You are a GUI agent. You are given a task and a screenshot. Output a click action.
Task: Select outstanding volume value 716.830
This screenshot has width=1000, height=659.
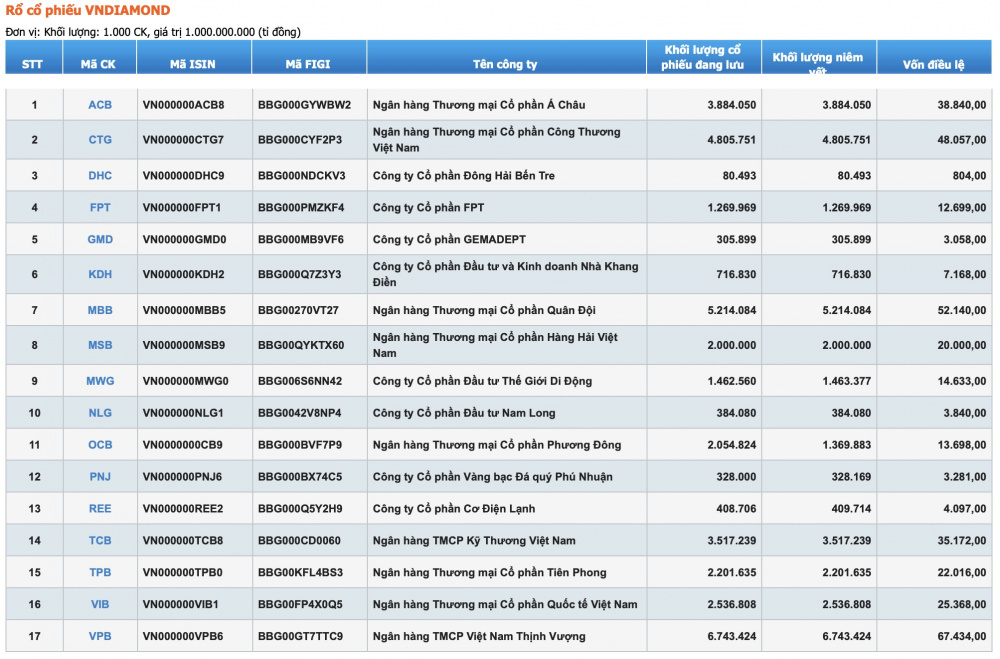coord(736,274)
